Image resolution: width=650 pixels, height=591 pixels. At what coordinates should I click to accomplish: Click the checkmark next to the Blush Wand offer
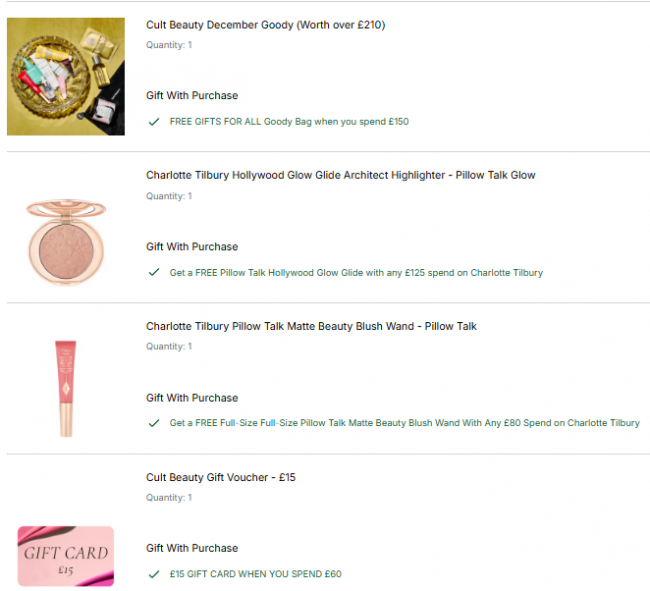click(154, 423)
